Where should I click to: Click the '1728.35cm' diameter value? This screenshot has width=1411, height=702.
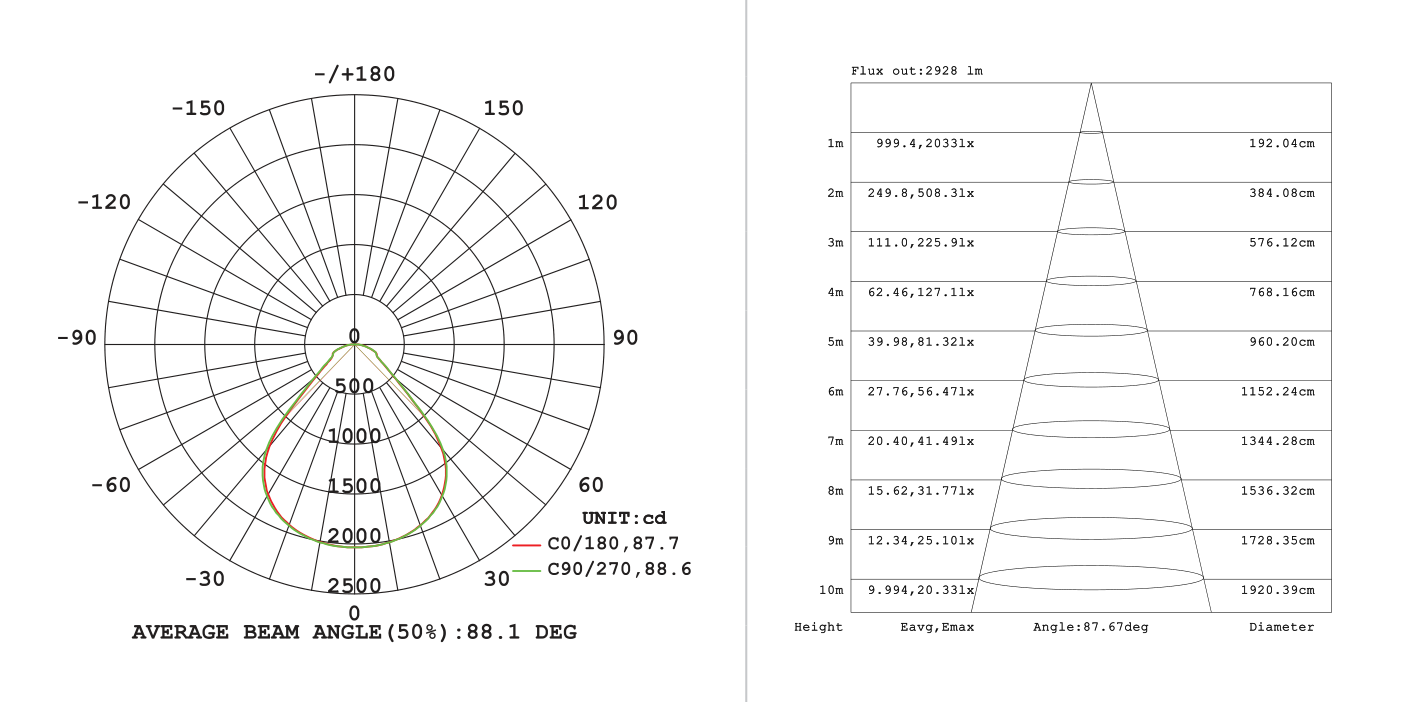point(1278,541)
